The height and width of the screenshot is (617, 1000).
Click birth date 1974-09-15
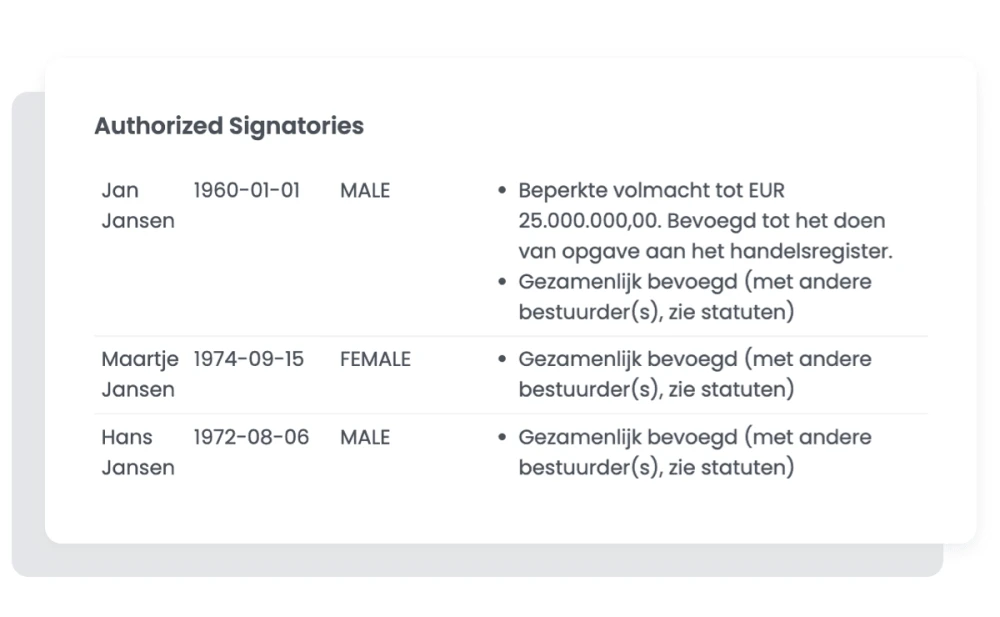[x=248, y=359]
